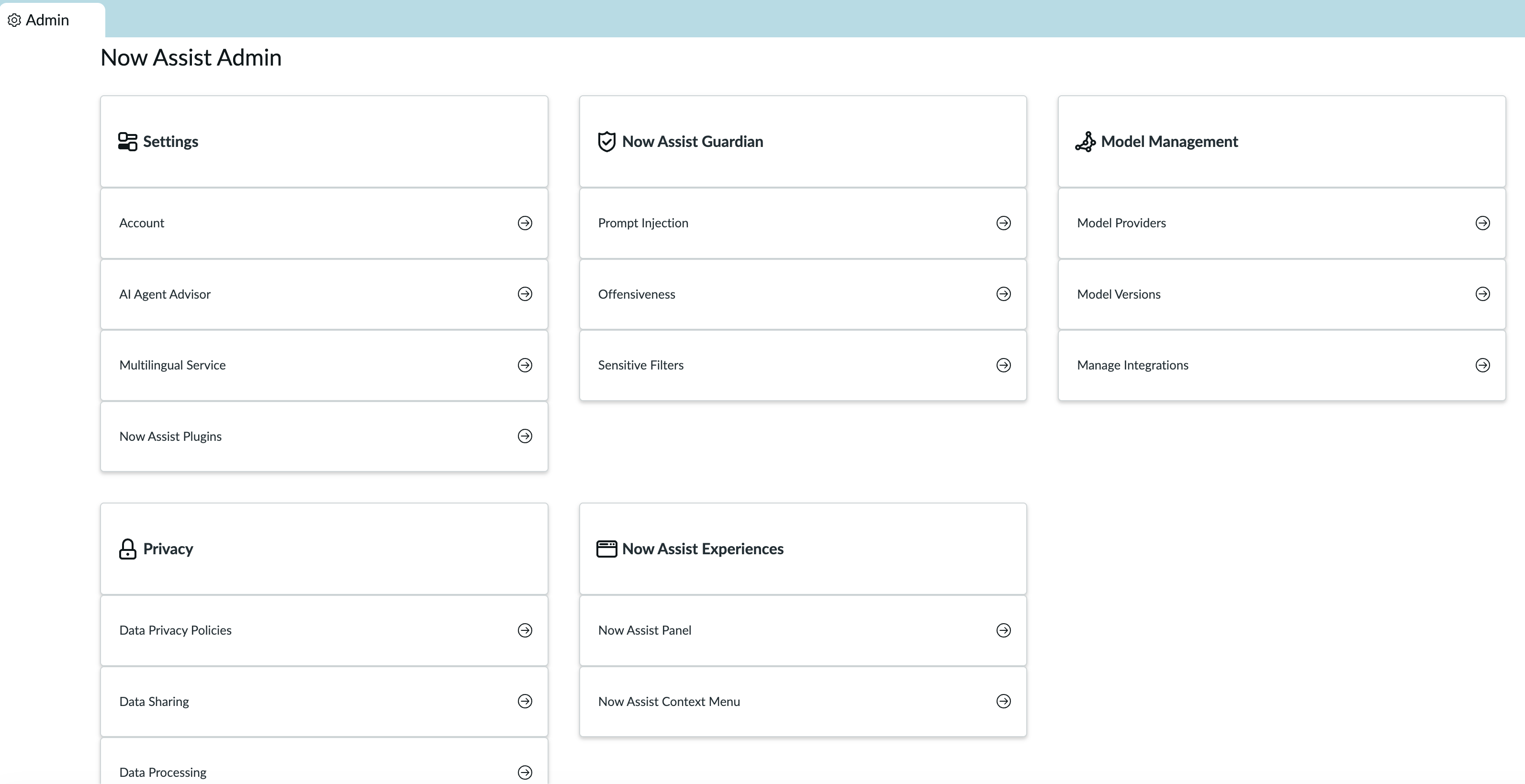The width and height of the screenshot is (1525, 784).
Task: Open the Data Processing label
Action: [163, 773]
